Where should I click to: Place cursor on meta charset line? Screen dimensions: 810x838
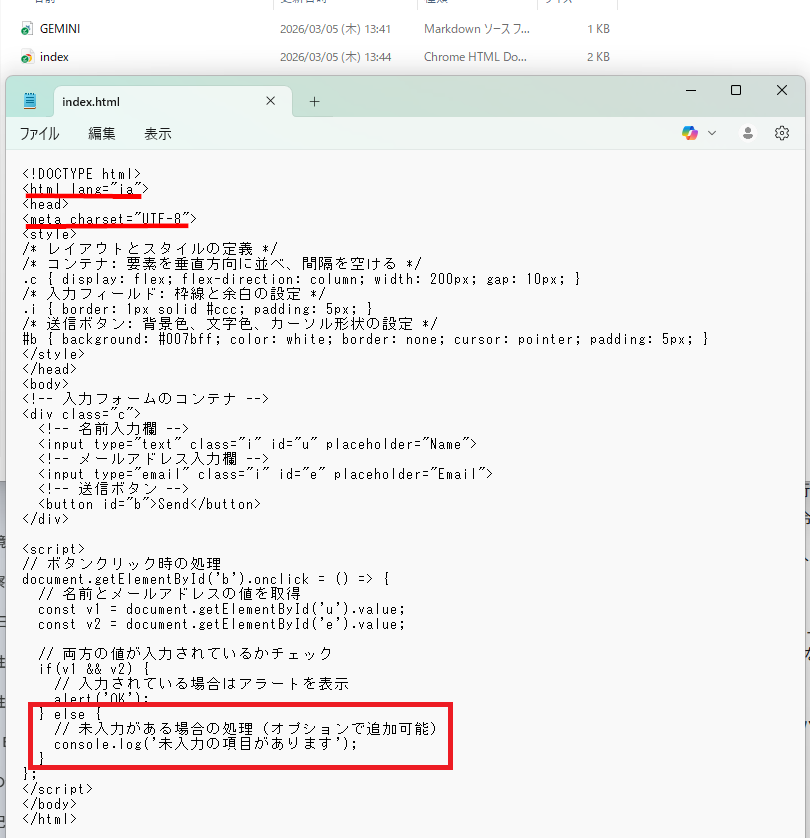(x=110, y=219)
